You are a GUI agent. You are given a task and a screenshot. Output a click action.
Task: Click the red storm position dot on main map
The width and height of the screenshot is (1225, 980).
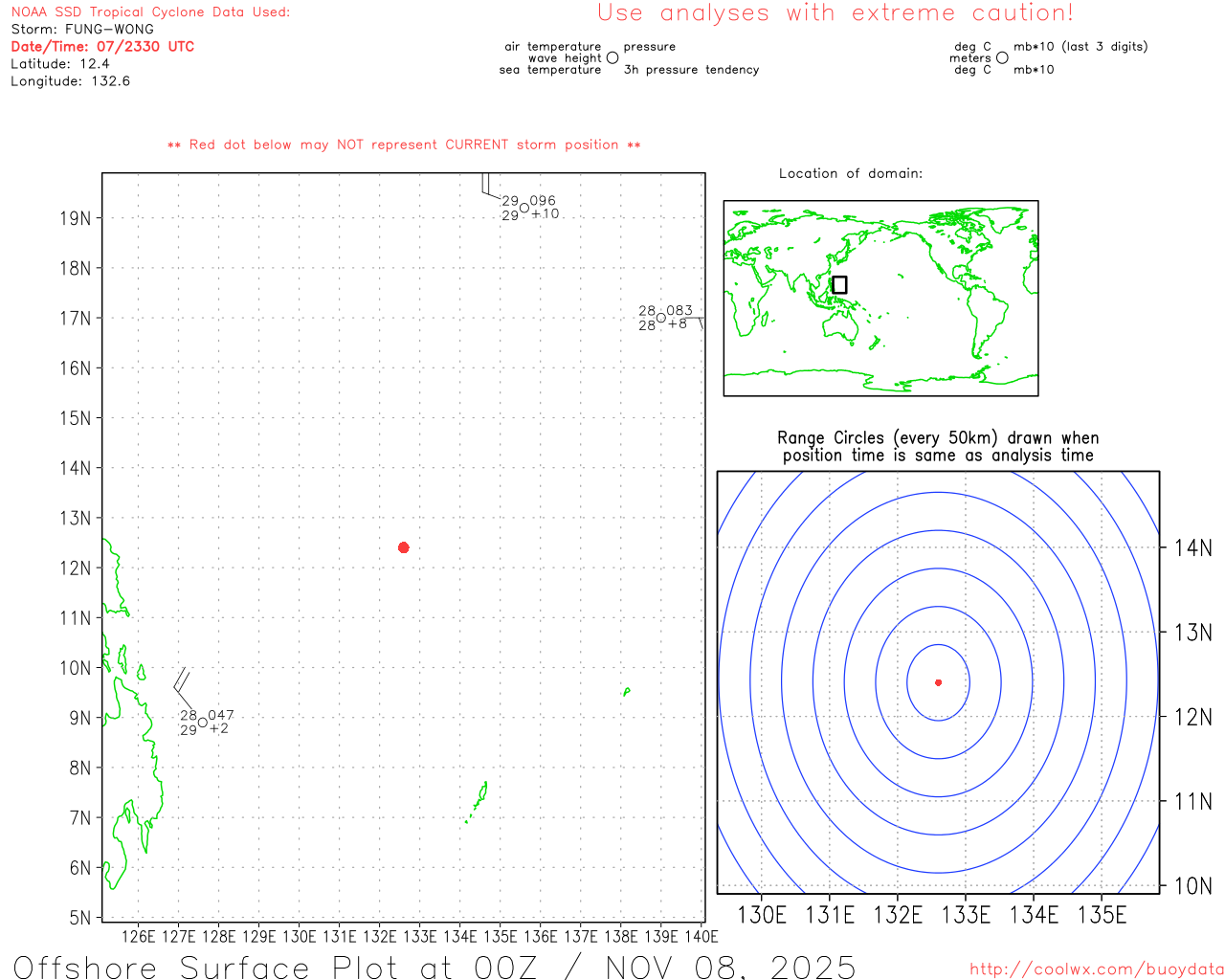[403, 547]
